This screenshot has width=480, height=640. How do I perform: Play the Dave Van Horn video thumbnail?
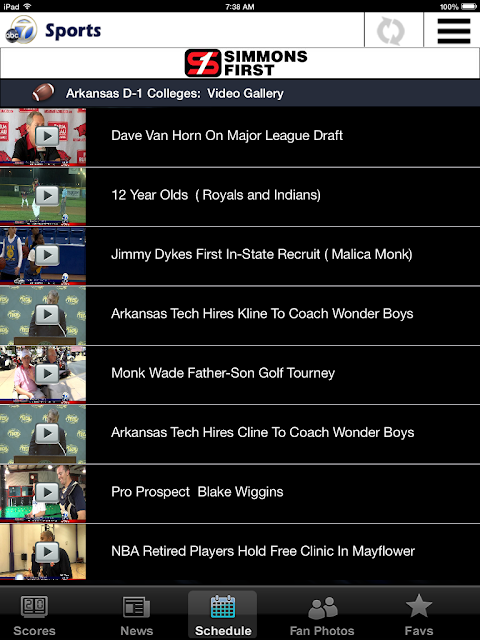[43, 137]
